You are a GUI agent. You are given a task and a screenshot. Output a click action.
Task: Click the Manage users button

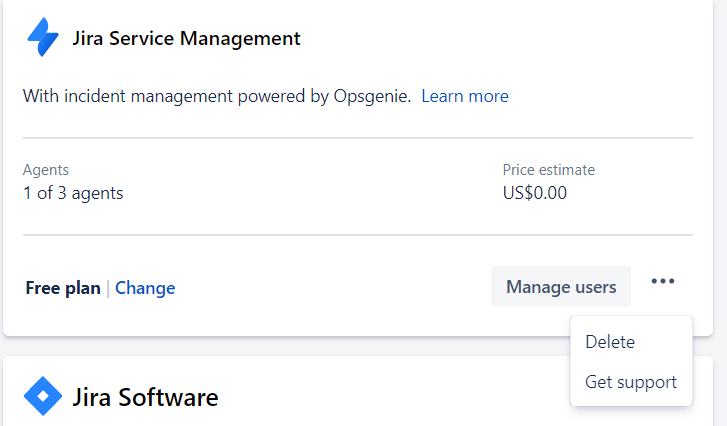[x=561, y=286]
